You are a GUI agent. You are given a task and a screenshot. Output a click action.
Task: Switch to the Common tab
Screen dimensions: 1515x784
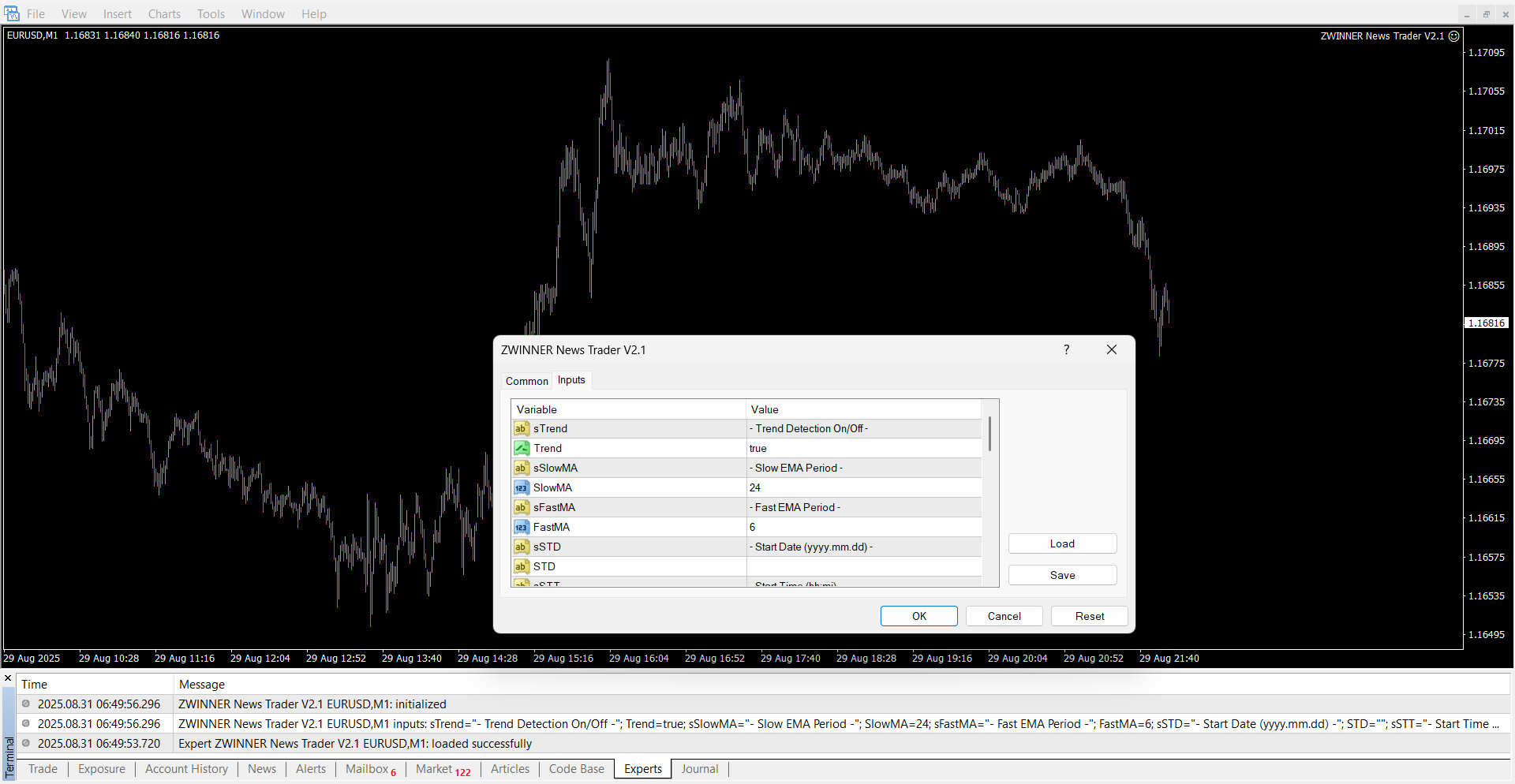tap(526, 381)
